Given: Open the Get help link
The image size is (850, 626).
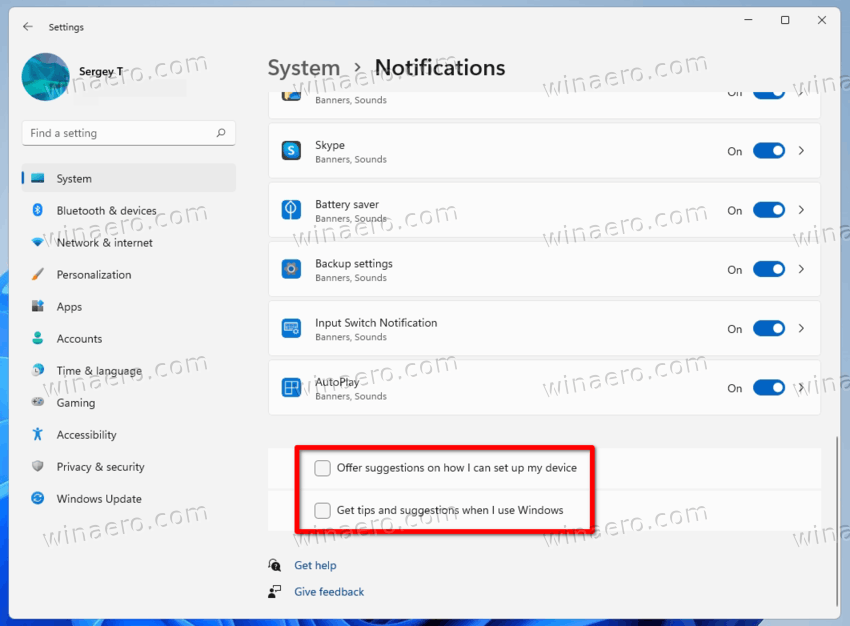Looking at the screenshot, I should pos(315,565).
